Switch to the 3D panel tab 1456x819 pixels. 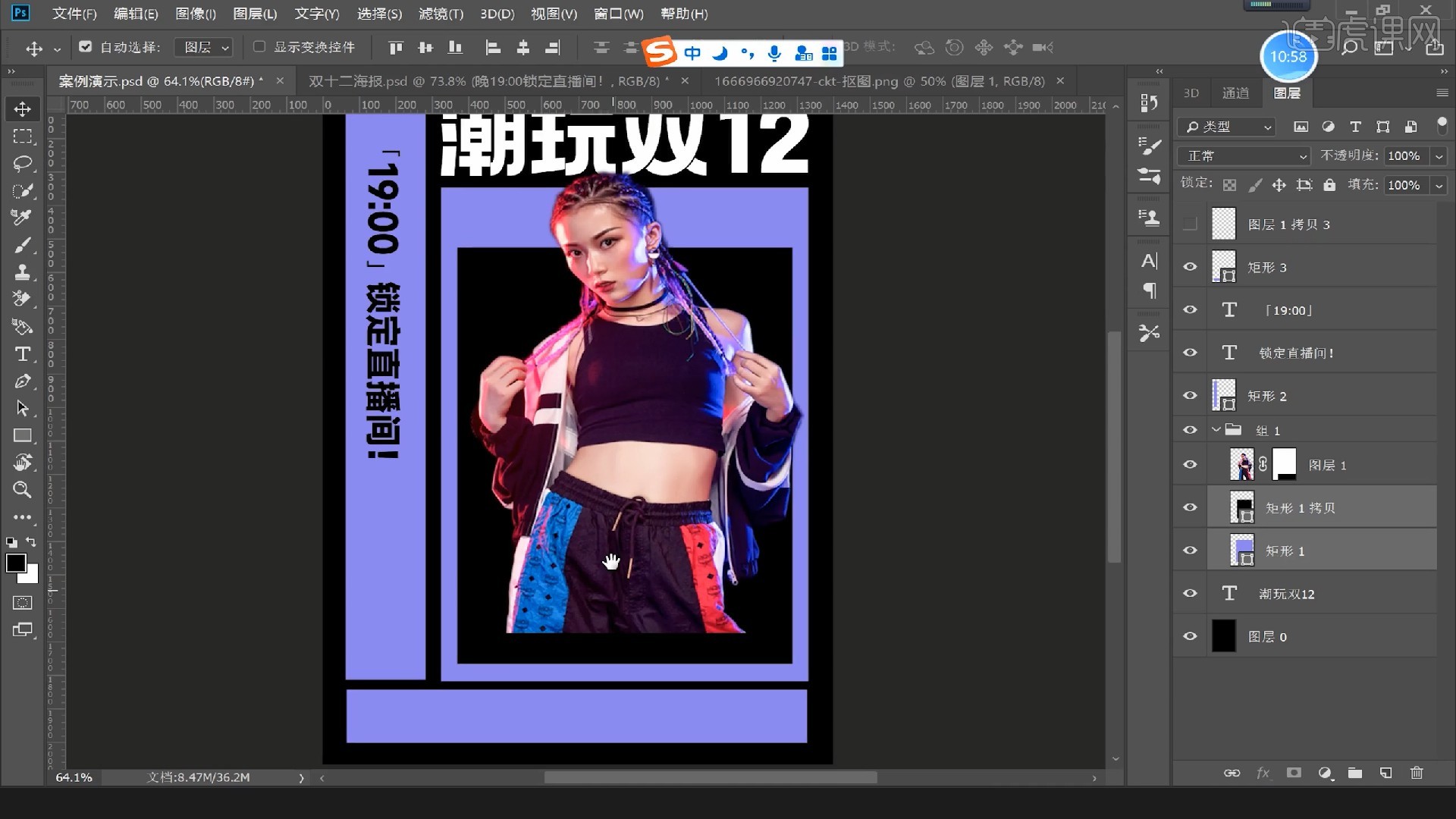pos(1191,93)
